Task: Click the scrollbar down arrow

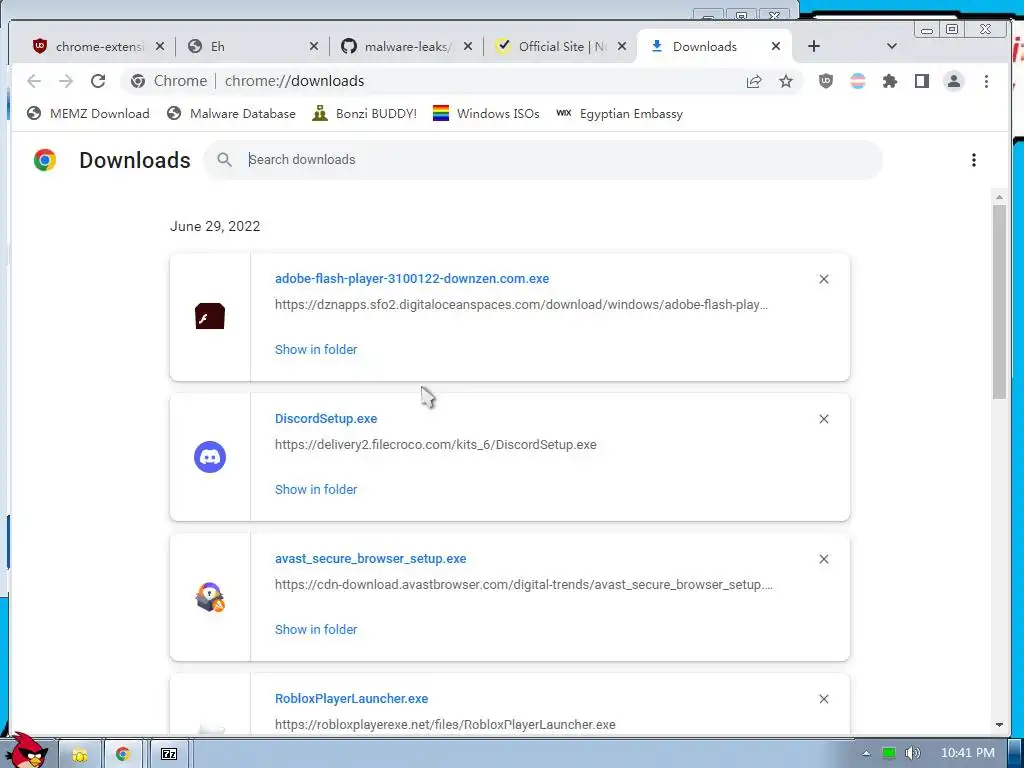Action: (999, 725)
